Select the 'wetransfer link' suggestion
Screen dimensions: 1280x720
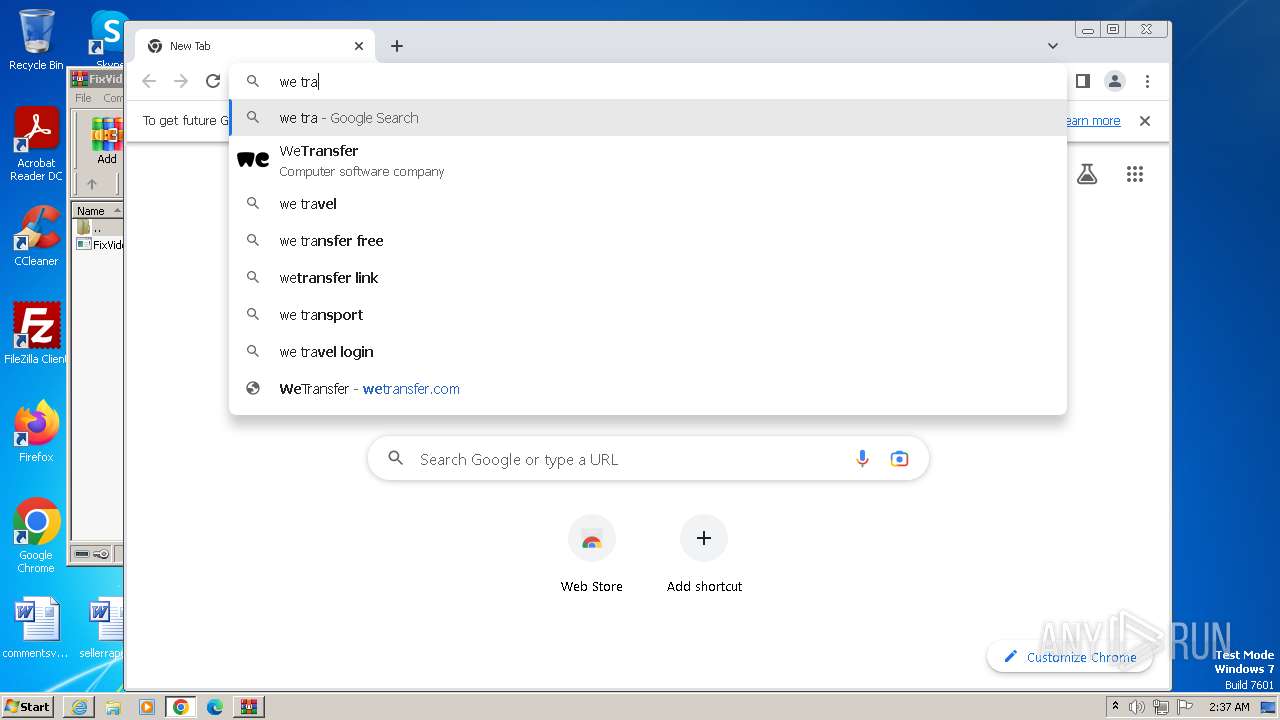click(x=648, y=278)
